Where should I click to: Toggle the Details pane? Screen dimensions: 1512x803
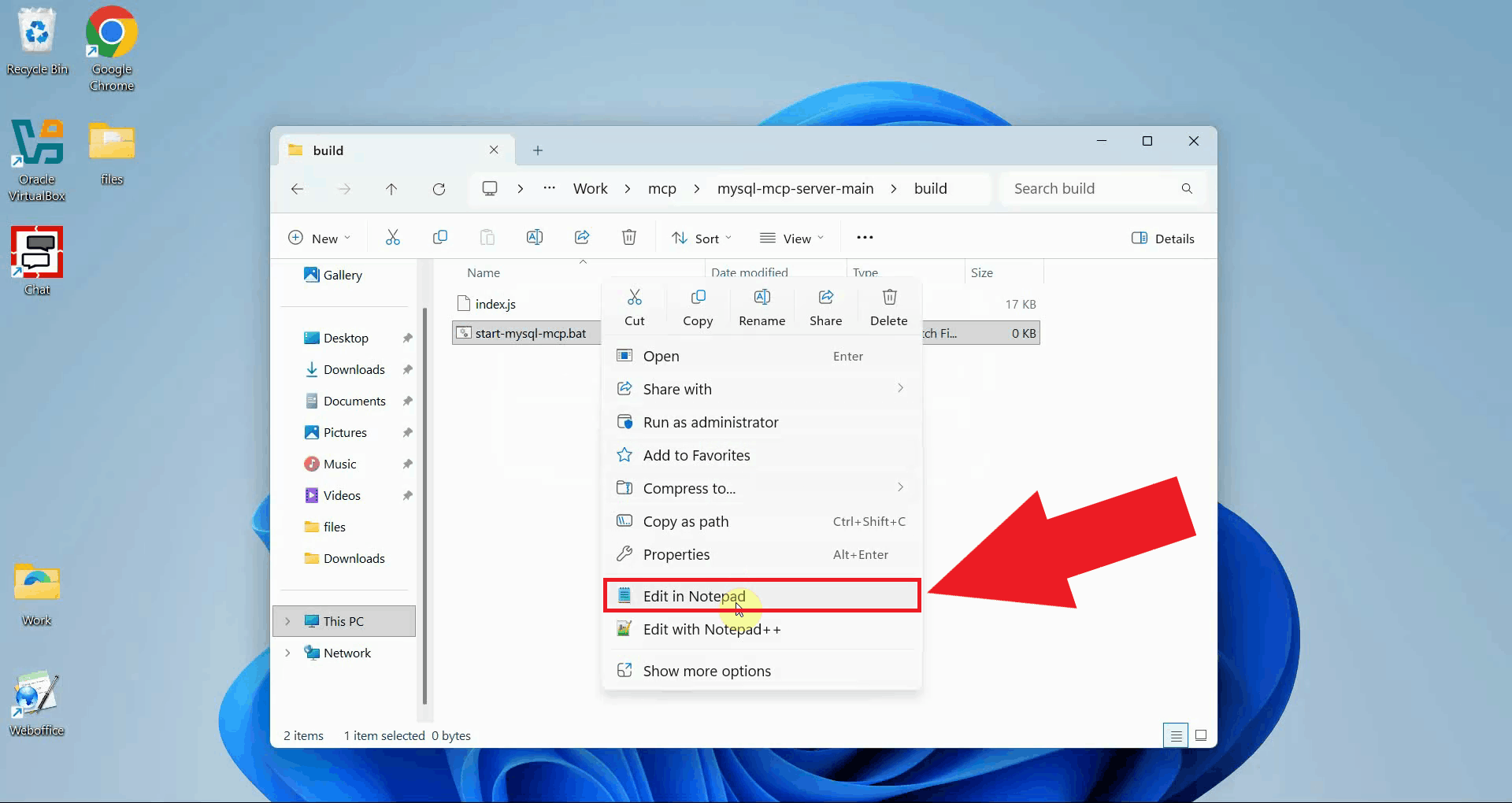click(1163, 238)
